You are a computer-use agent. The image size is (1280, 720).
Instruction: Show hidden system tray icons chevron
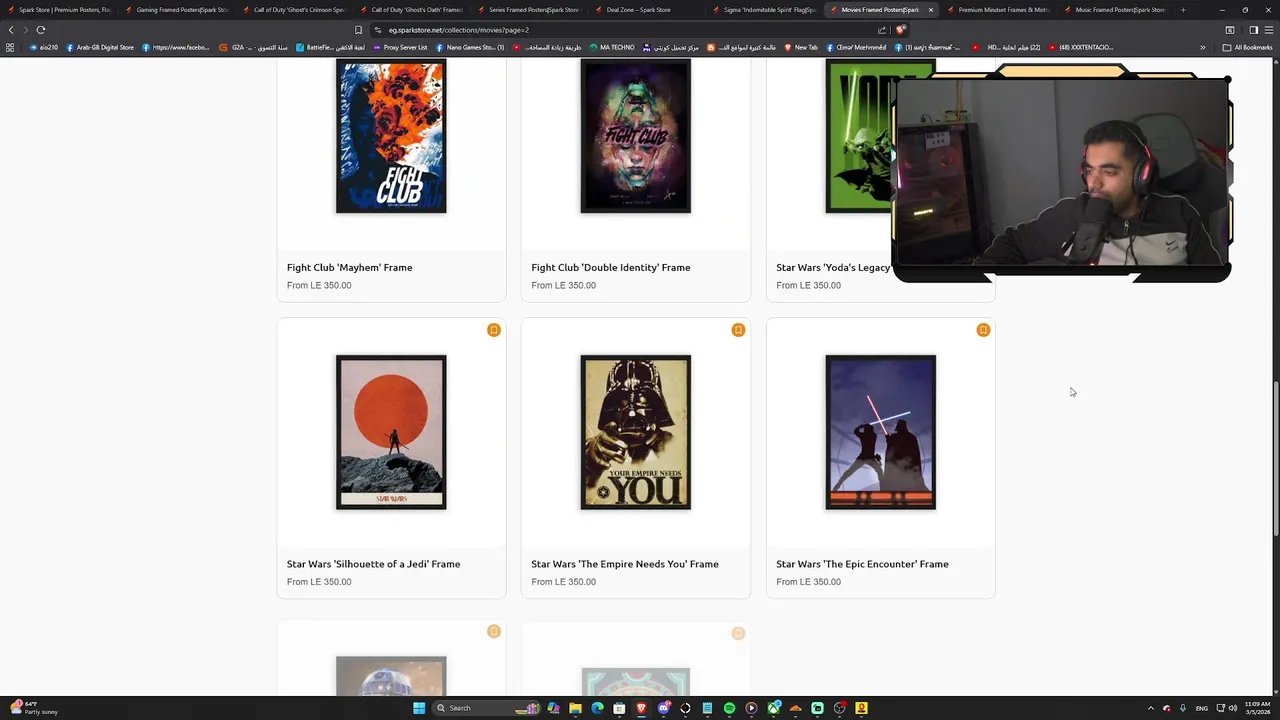point(1150,708)
